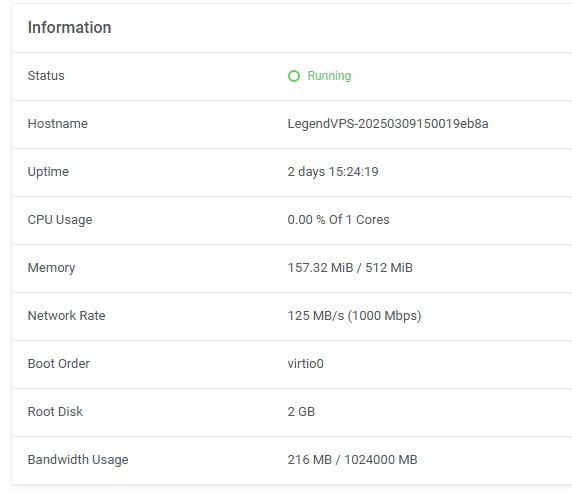Click the green Running status circle icon
This screenshot has height=502, width=572.
[294, 76]
